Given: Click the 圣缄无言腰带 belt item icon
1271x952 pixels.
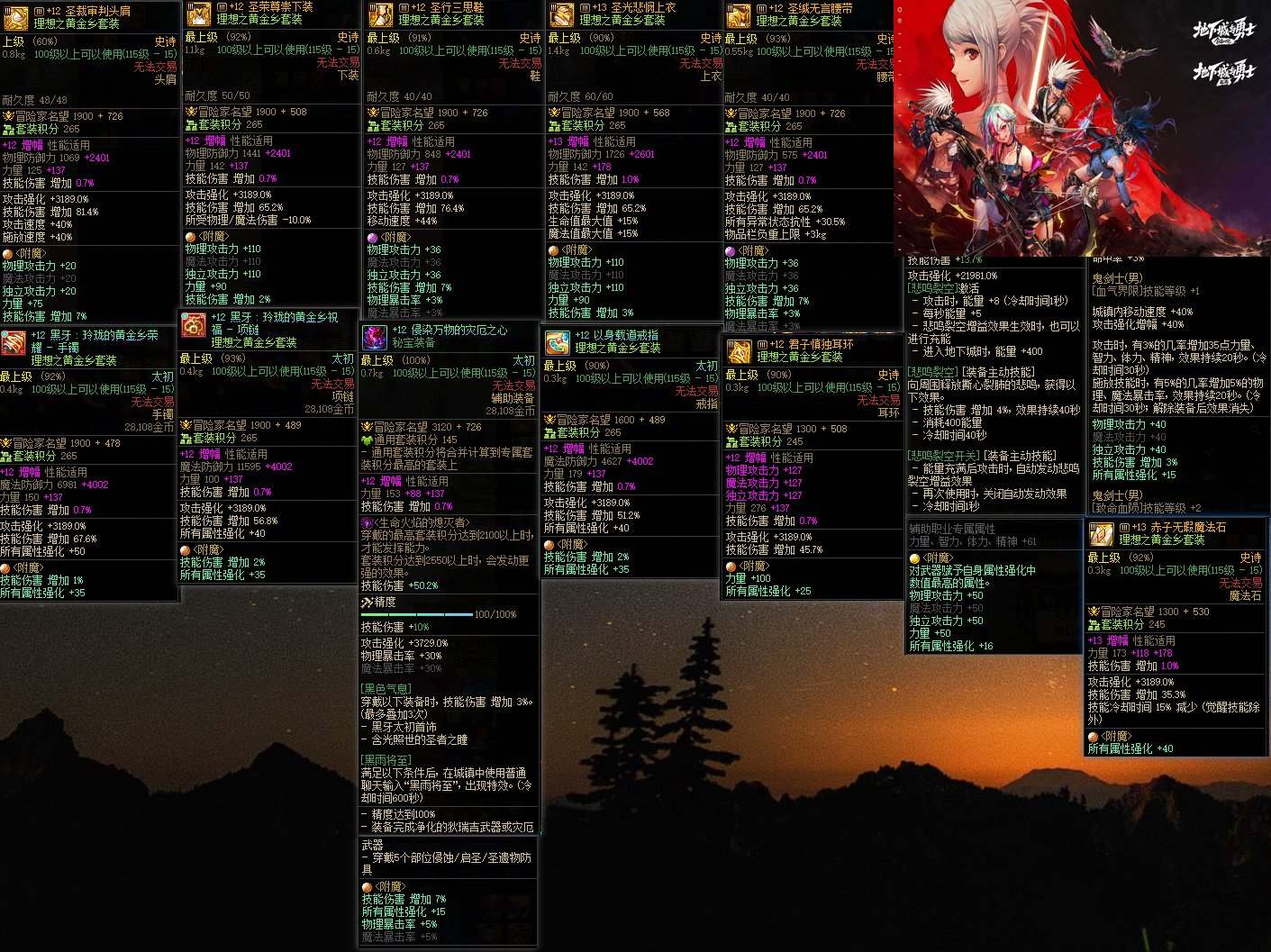Looking at the screenshot, I should pyautogui.click(x=739, y=15).
